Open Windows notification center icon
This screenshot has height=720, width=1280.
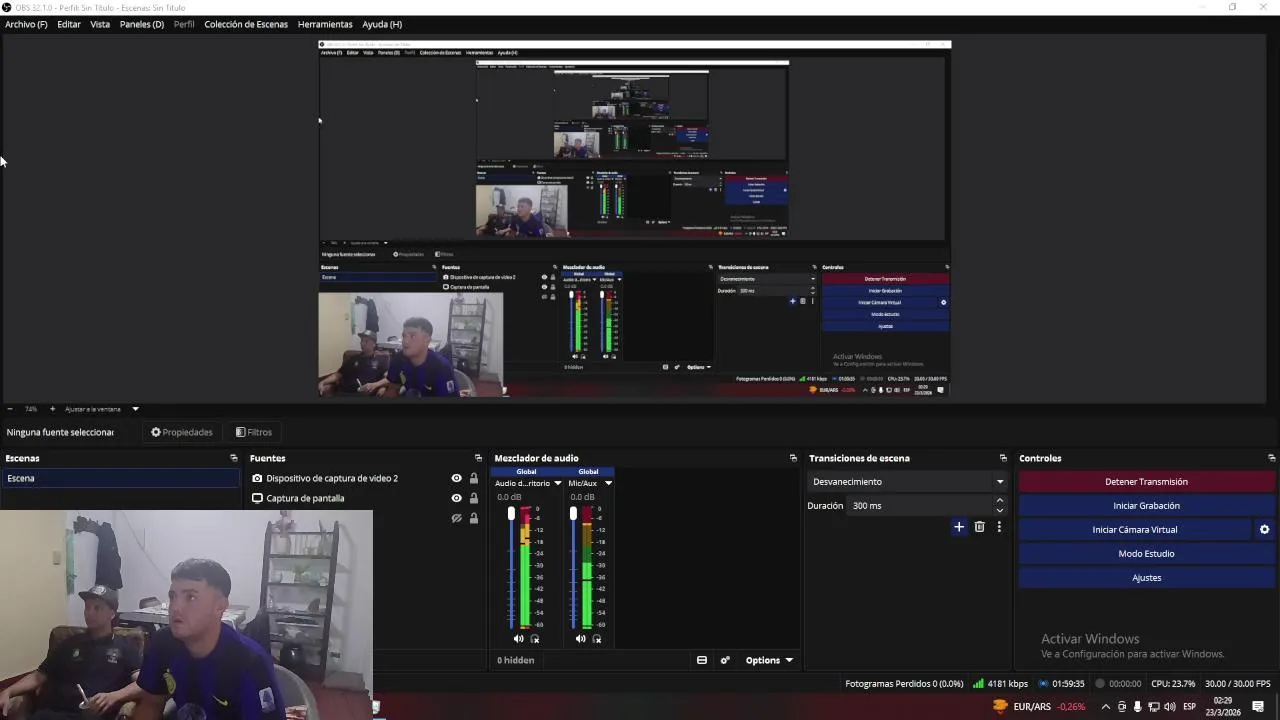[1258, 707]
